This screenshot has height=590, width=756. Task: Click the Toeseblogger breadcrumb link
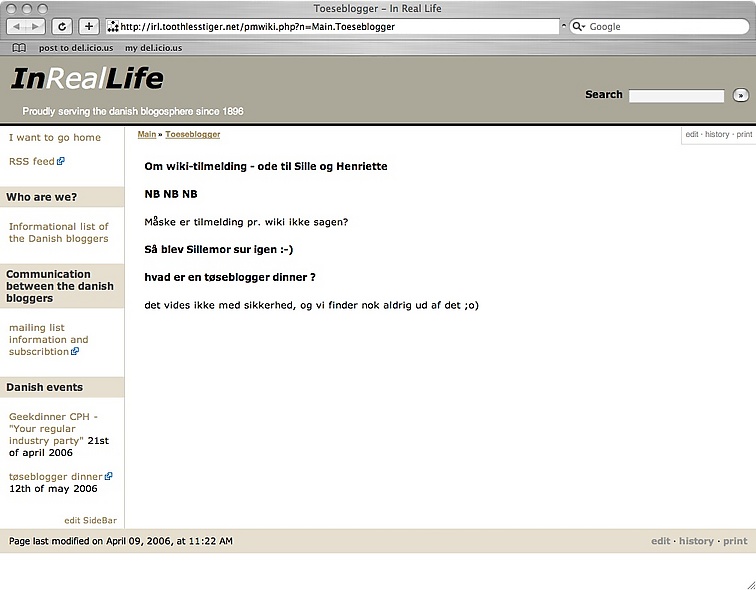tap(192, 134)
